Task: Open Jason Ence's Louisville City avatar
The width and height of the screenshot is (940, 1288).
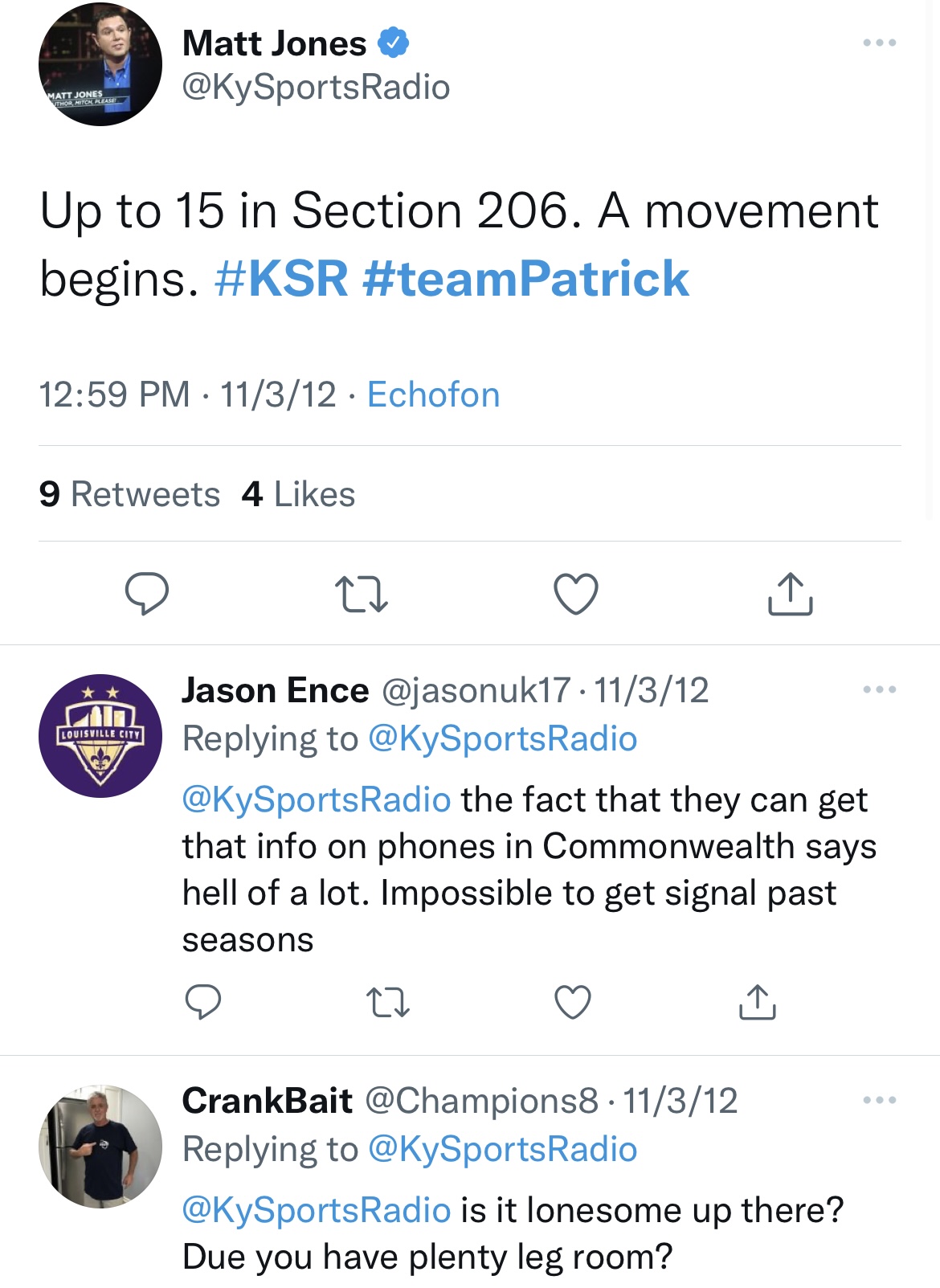Action: pos(100,735)
